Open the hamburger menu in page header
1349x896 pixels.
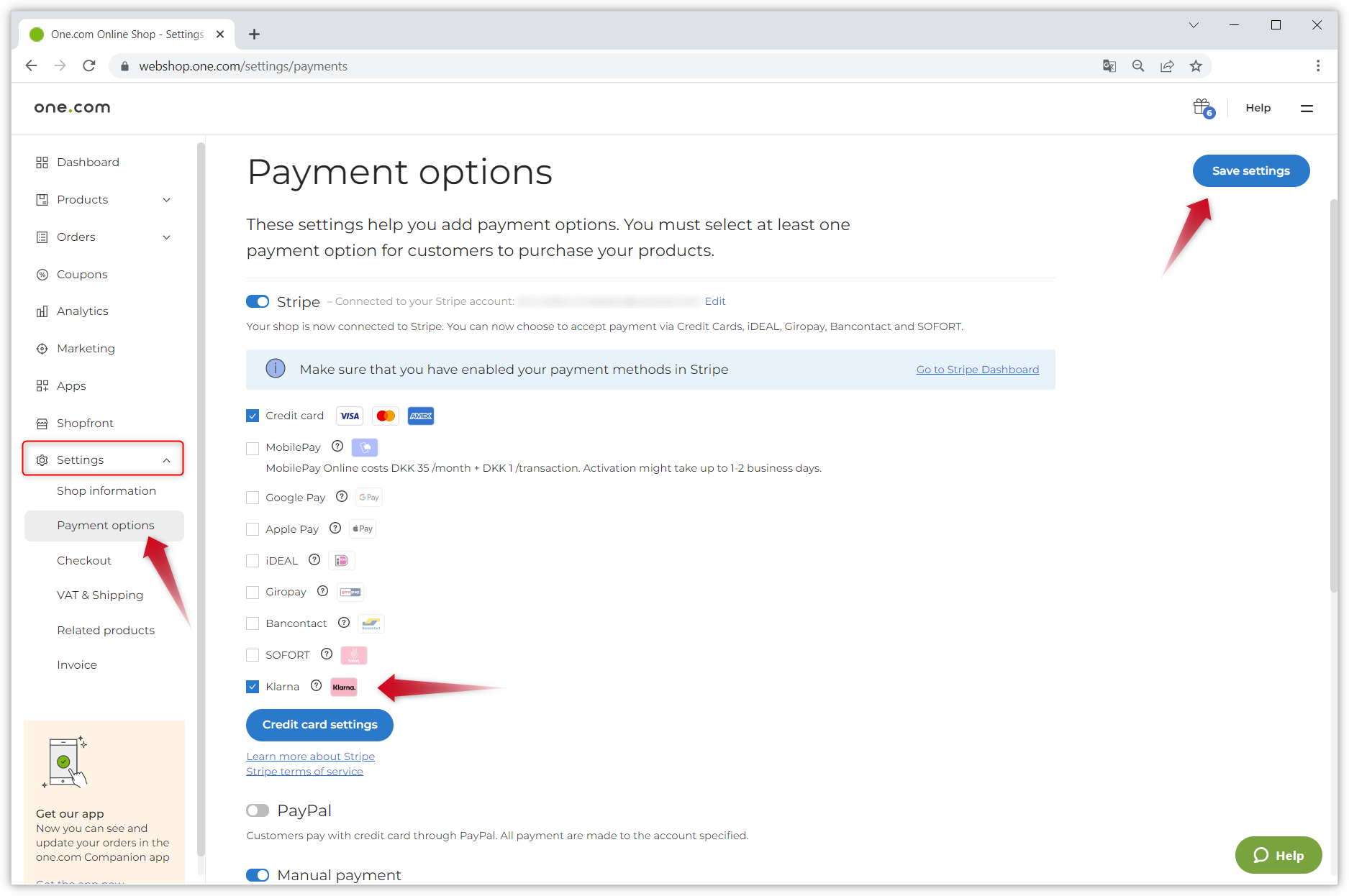click(x=1307, y=109)
